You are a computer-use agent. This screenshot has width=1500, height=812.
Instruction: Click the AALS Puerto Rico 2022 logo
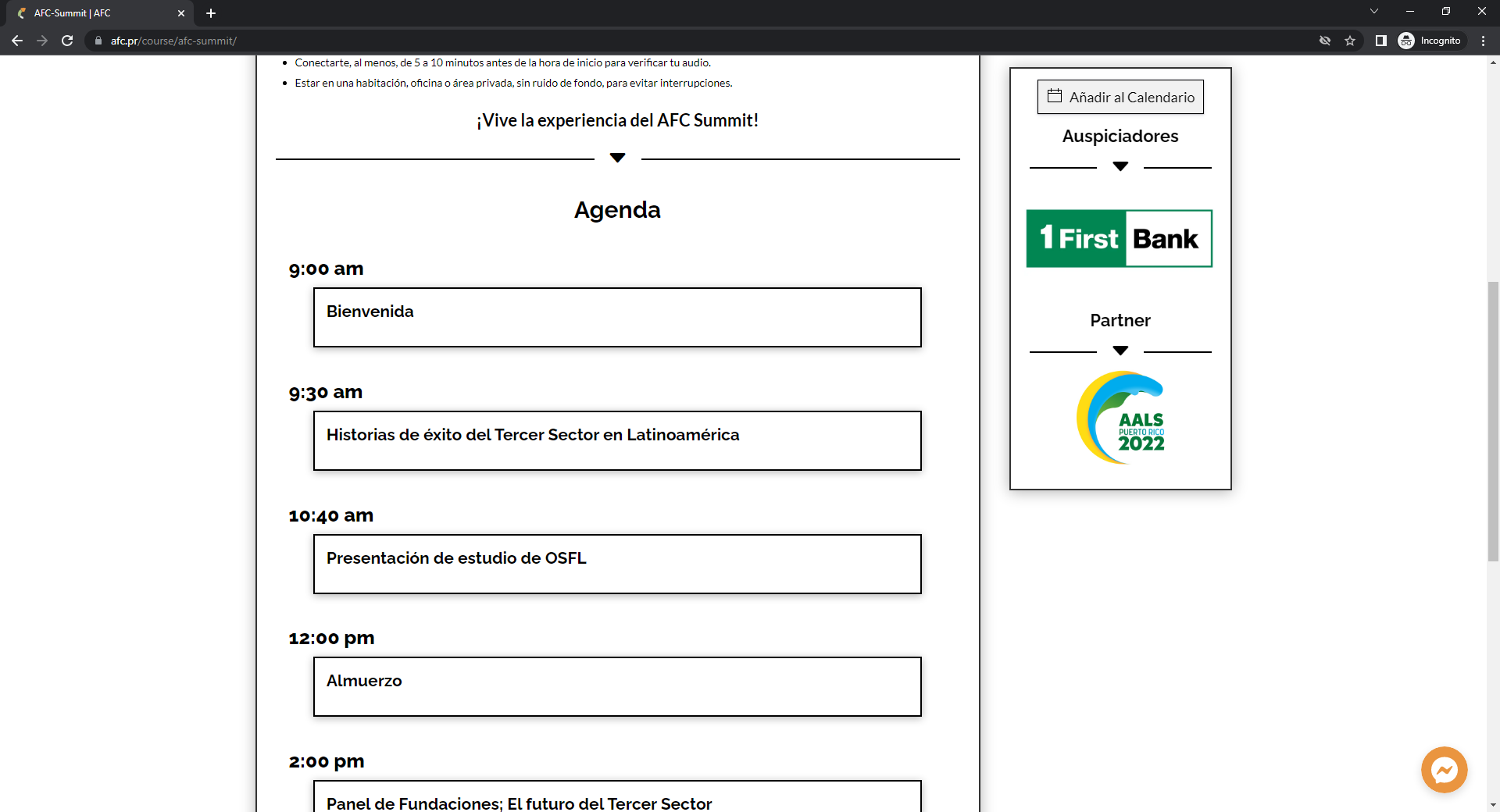pos(1120,418)
